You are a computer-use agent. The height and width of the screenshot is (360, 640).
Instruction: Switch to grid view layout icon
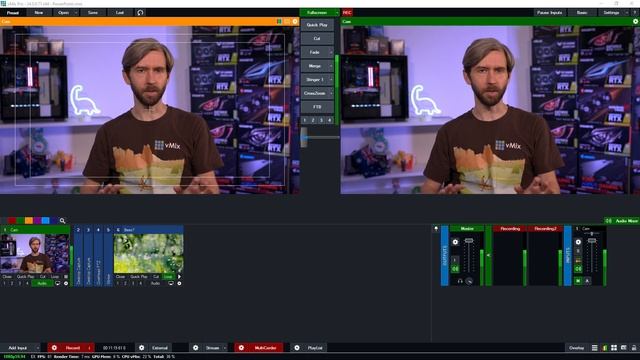614,348
